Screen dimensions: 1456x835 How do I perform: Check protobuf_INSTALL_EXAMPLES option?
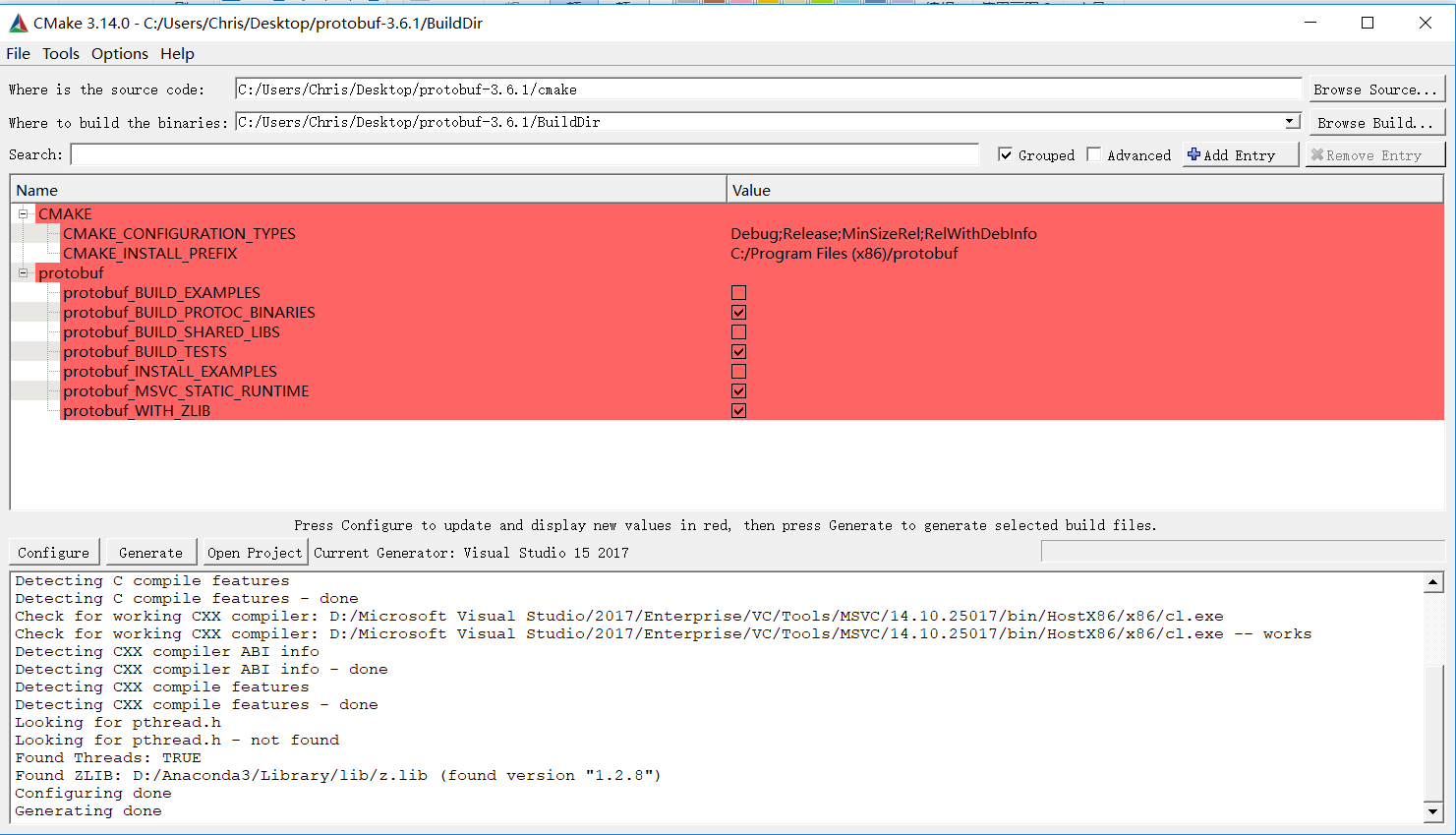(738, 371)
